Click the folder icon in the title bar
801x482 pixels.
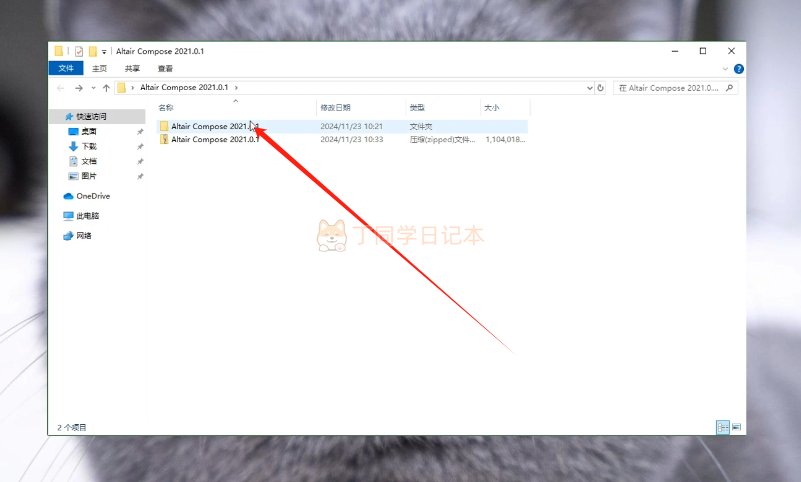pos(59,51)
